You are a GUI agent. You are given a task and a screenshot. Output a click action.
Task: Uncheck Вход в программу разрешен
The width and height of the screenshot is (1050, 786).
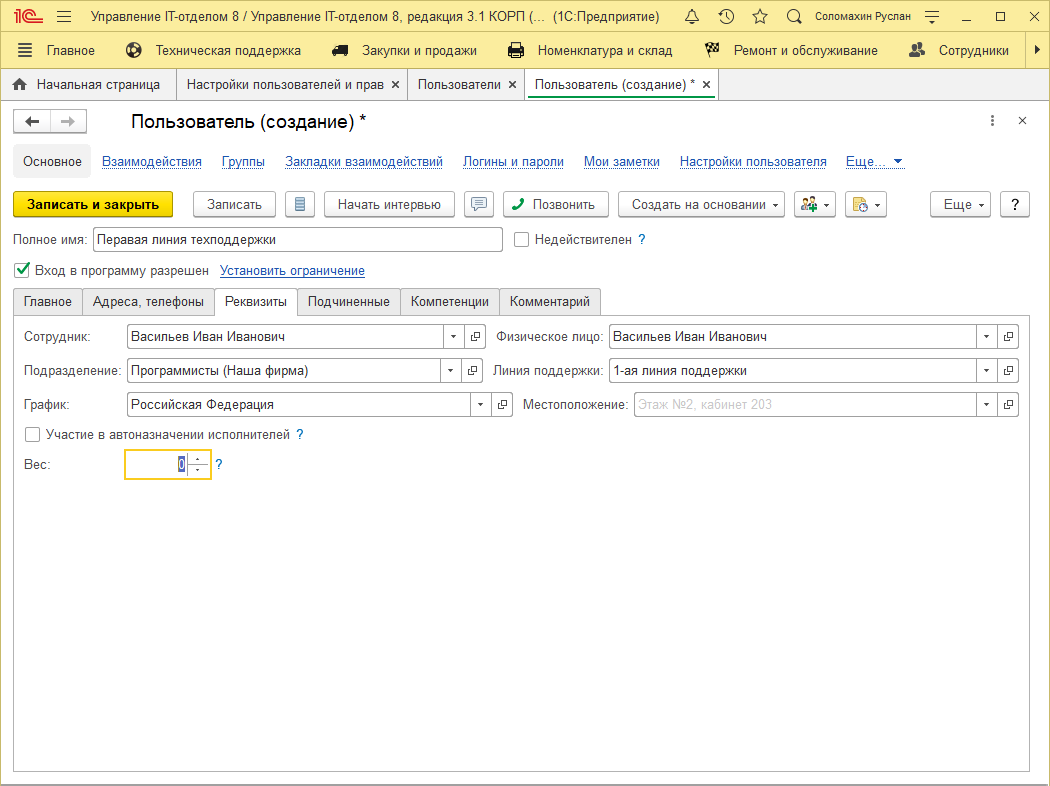tap(22, 270)
